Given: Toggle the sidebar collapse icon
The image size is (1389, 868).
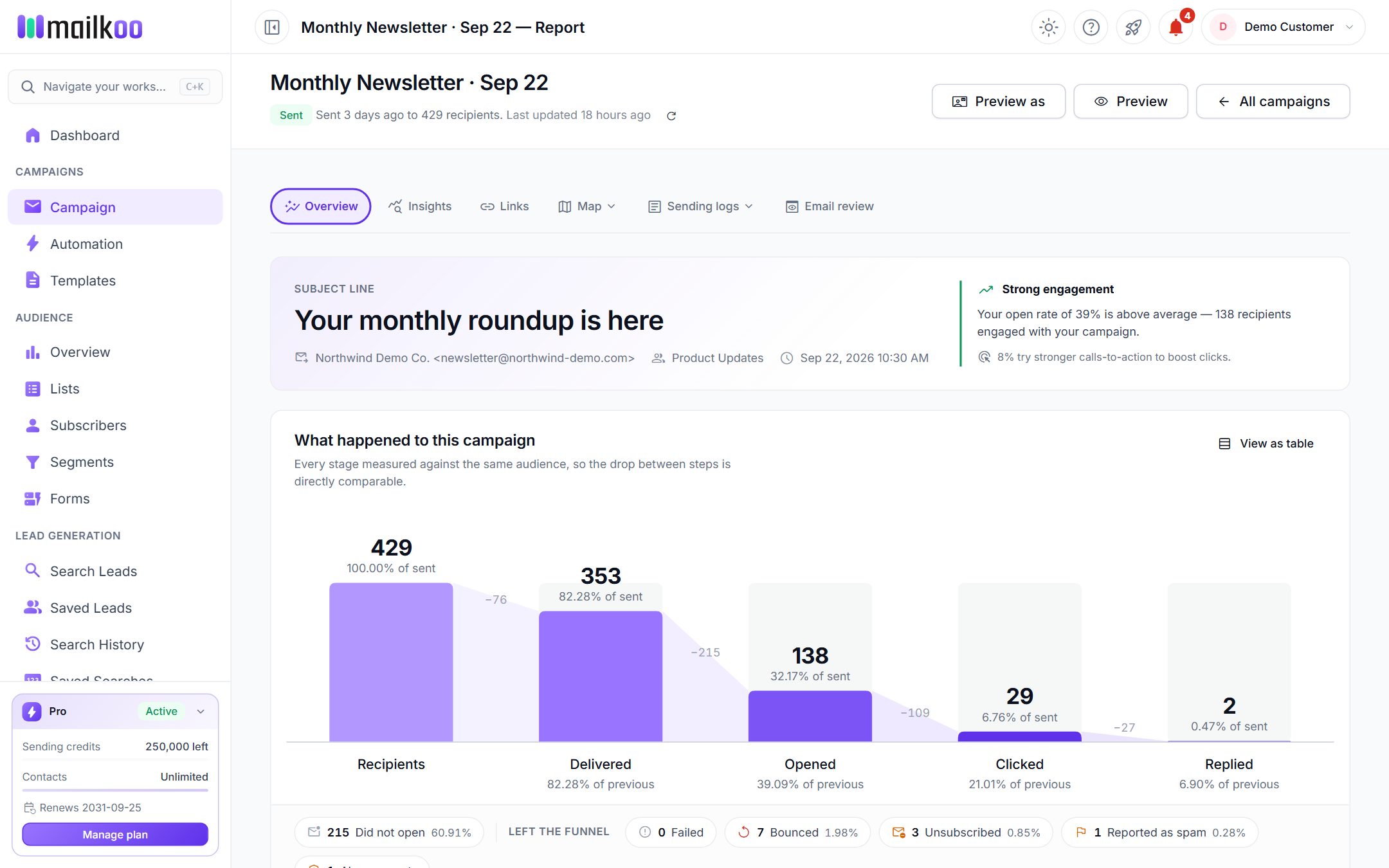Looking at the screenshot, I should point(272,27).
